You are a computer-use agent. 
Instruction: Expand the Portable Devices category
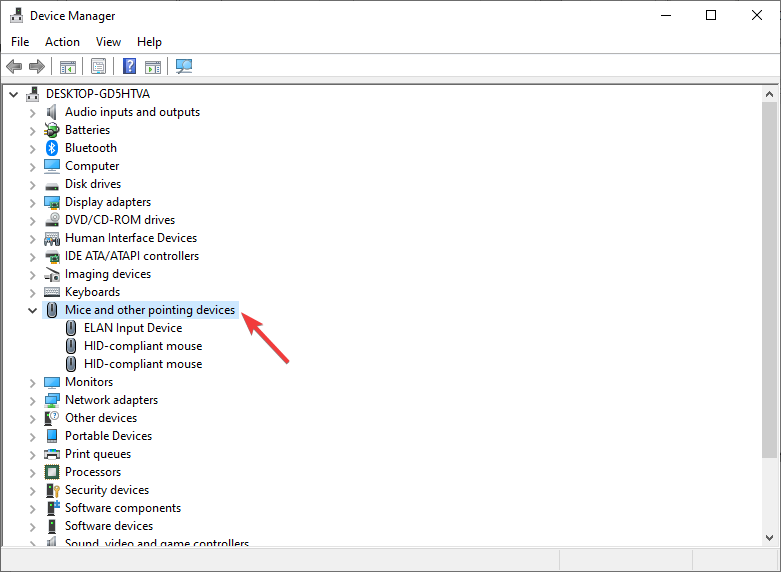coord(32,437)
